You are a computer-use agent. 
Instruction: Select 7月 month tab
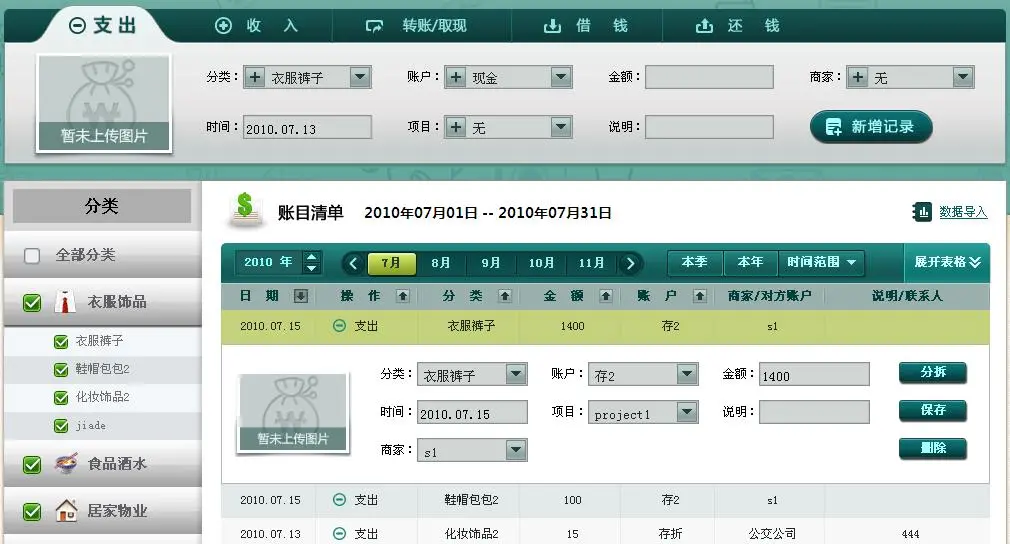[391, 263]
